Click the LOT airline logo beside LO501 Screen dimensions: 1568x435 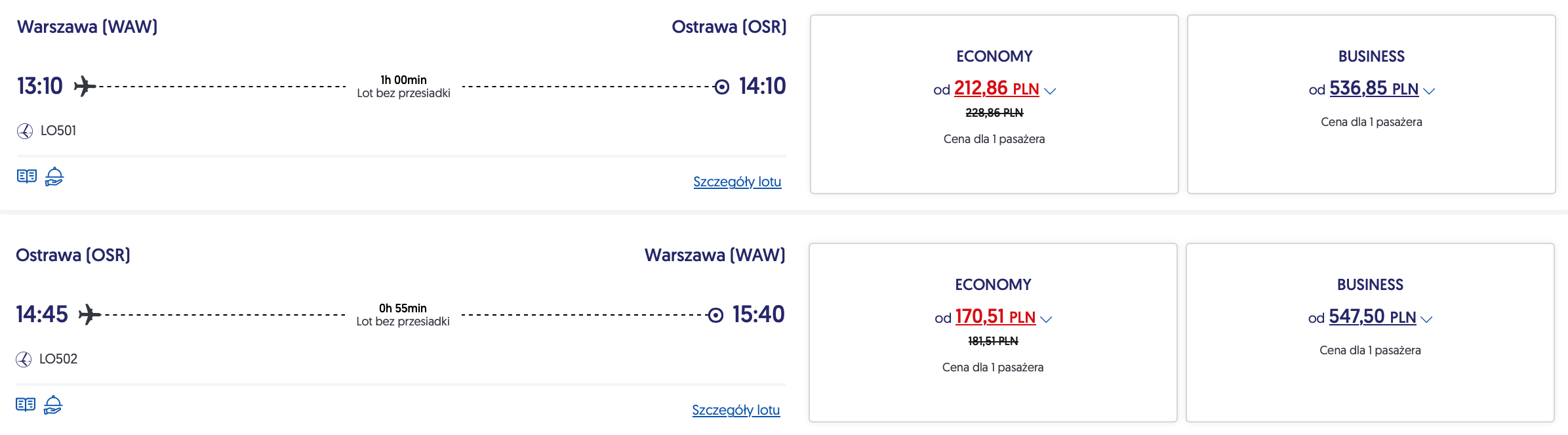[25, 131]
